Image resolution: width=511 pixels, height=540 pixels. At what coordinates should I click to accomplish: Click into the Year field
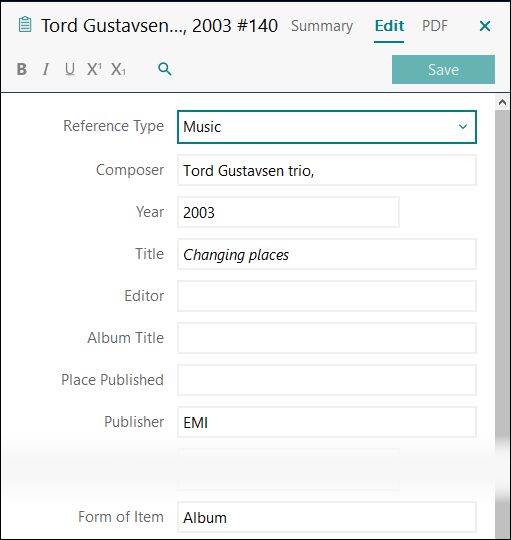(x=288, y=212)
